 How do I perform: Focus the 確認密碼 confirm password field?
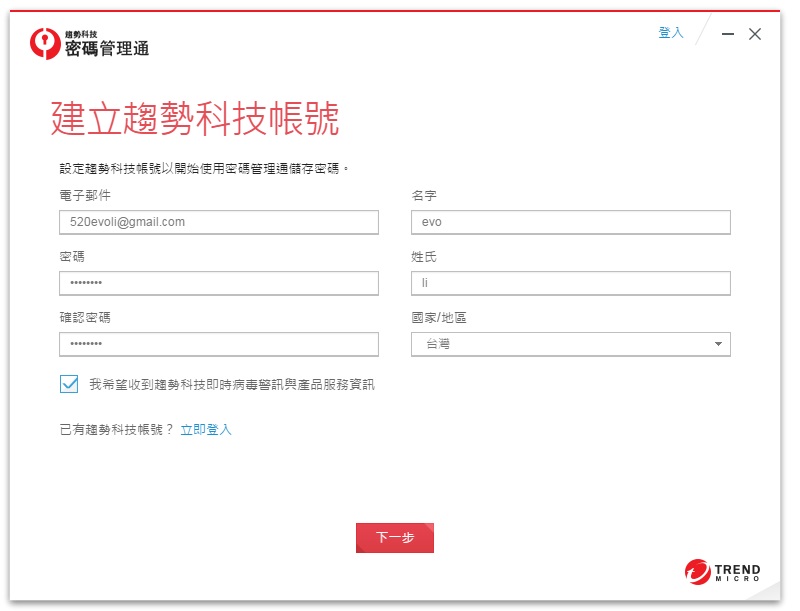(219, 344)
